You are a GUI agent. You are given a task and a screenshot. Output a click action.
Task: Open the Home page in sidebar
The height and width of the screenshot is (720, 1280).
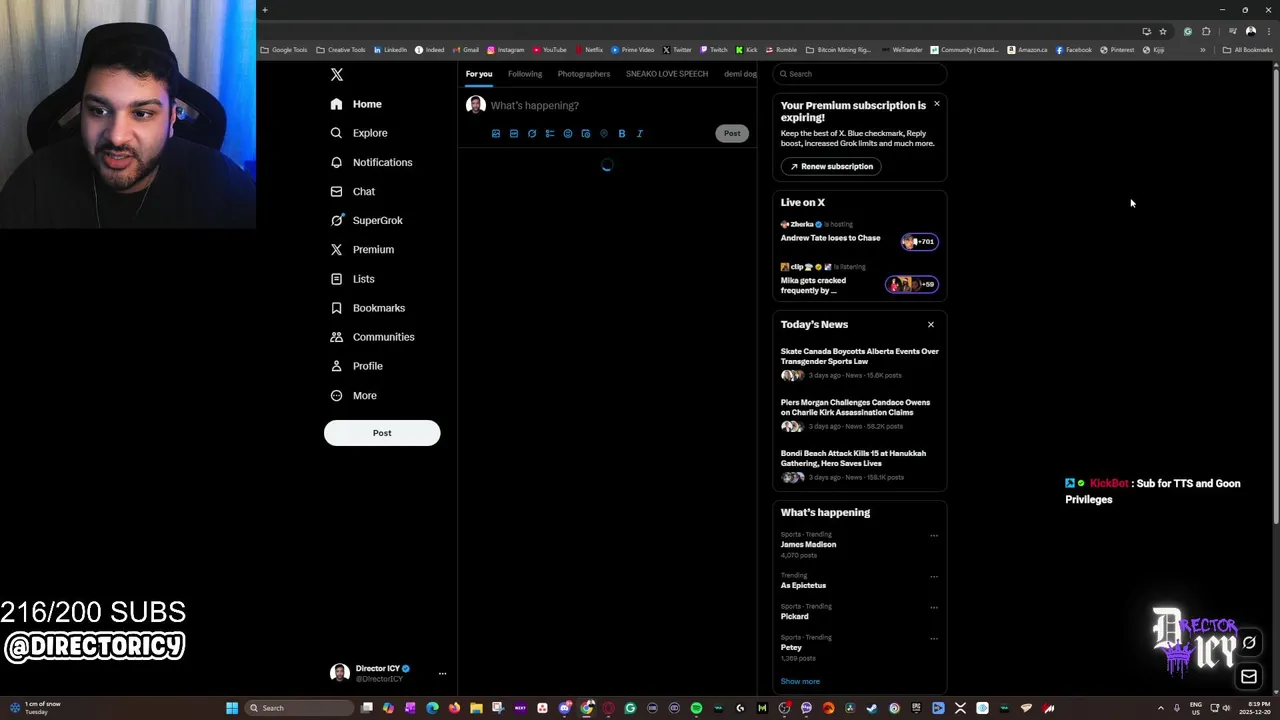point(356,104)
